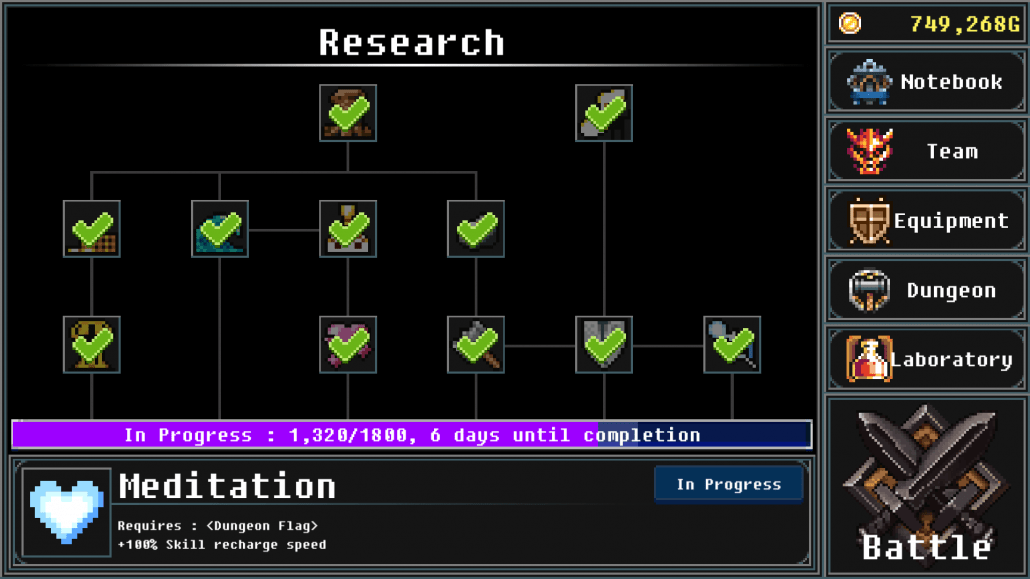Click the gold coin icon

pyautogui.click(x=849, y=24)
